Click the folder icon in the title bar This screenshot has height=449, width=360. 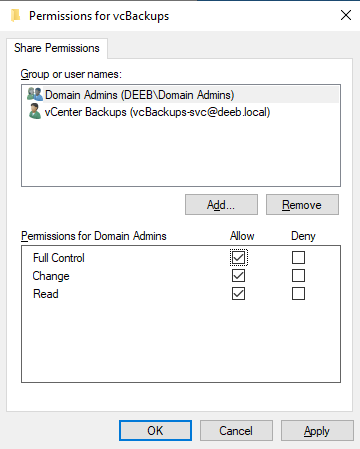[x=15, y=16]
